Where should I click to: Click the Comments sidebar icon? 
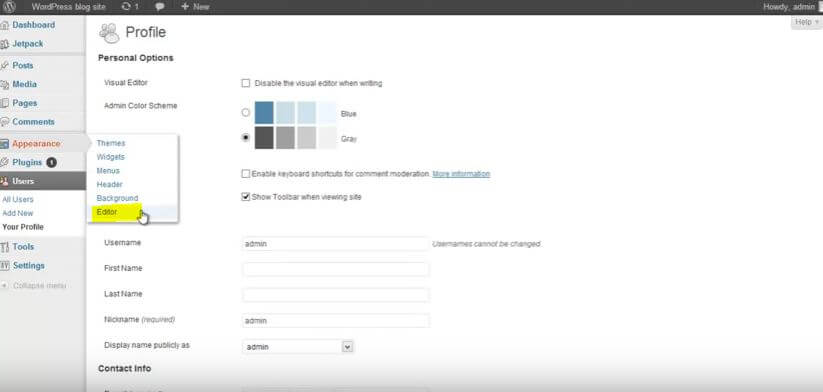pos(5,122)
